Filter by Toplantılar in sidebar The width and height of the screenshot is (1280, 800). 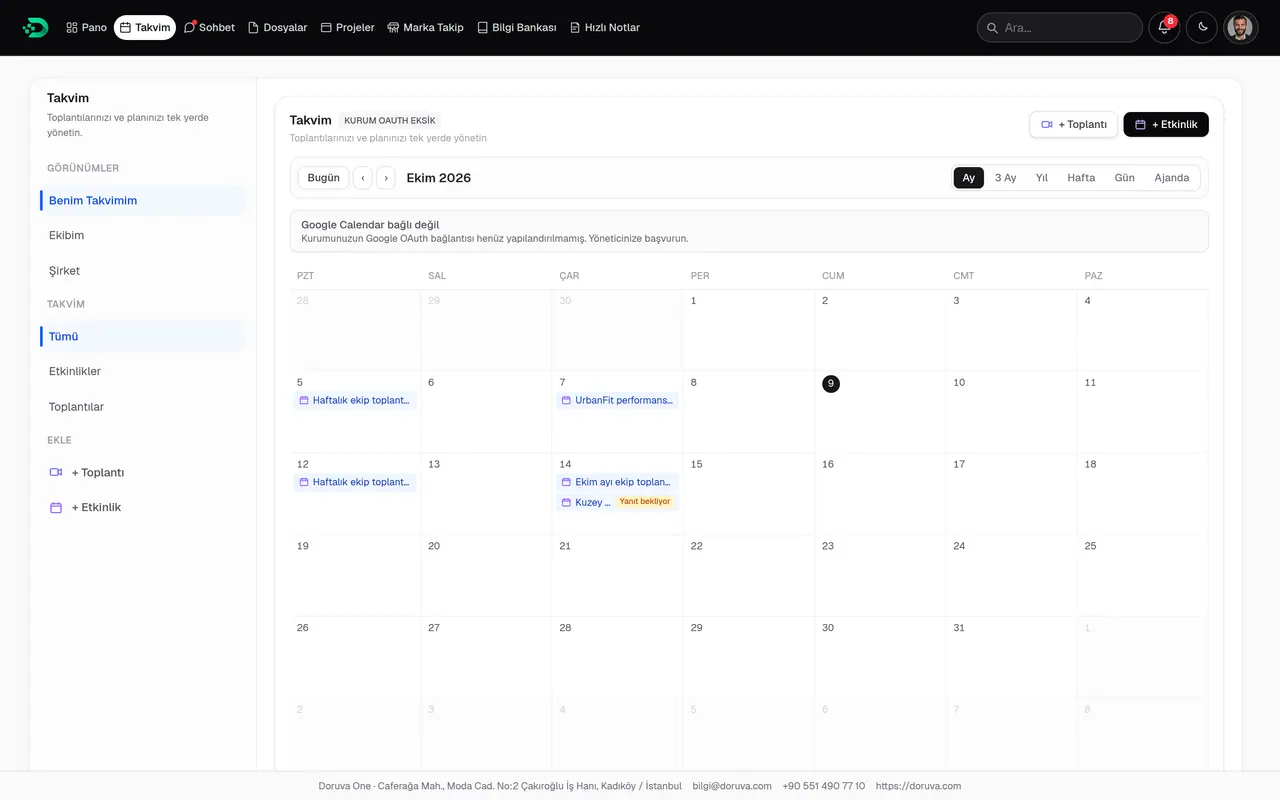tap(142, 407)
